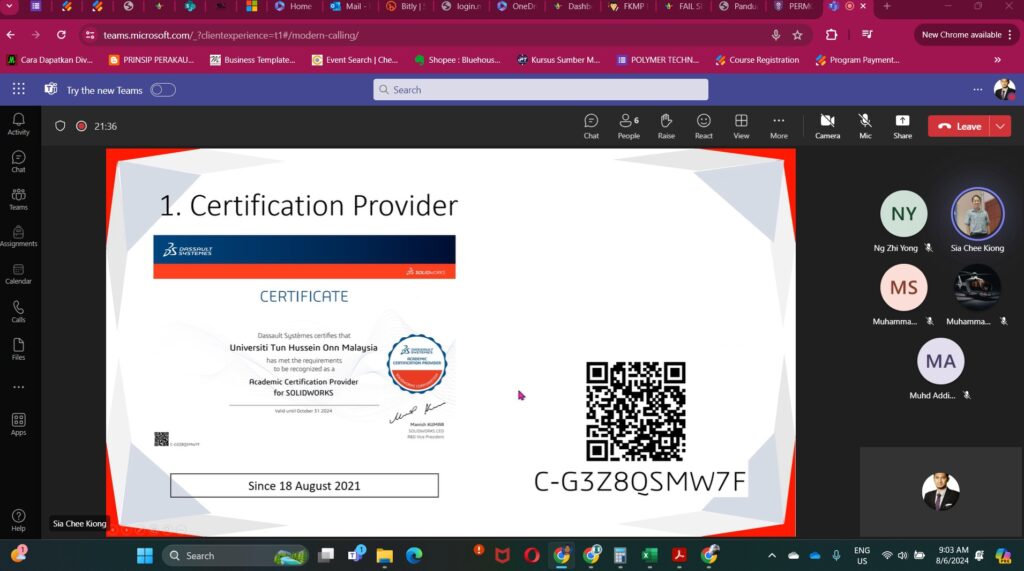Open your Teams profile picture menu
The image size is (1024, 571).
coord(1004,90)
